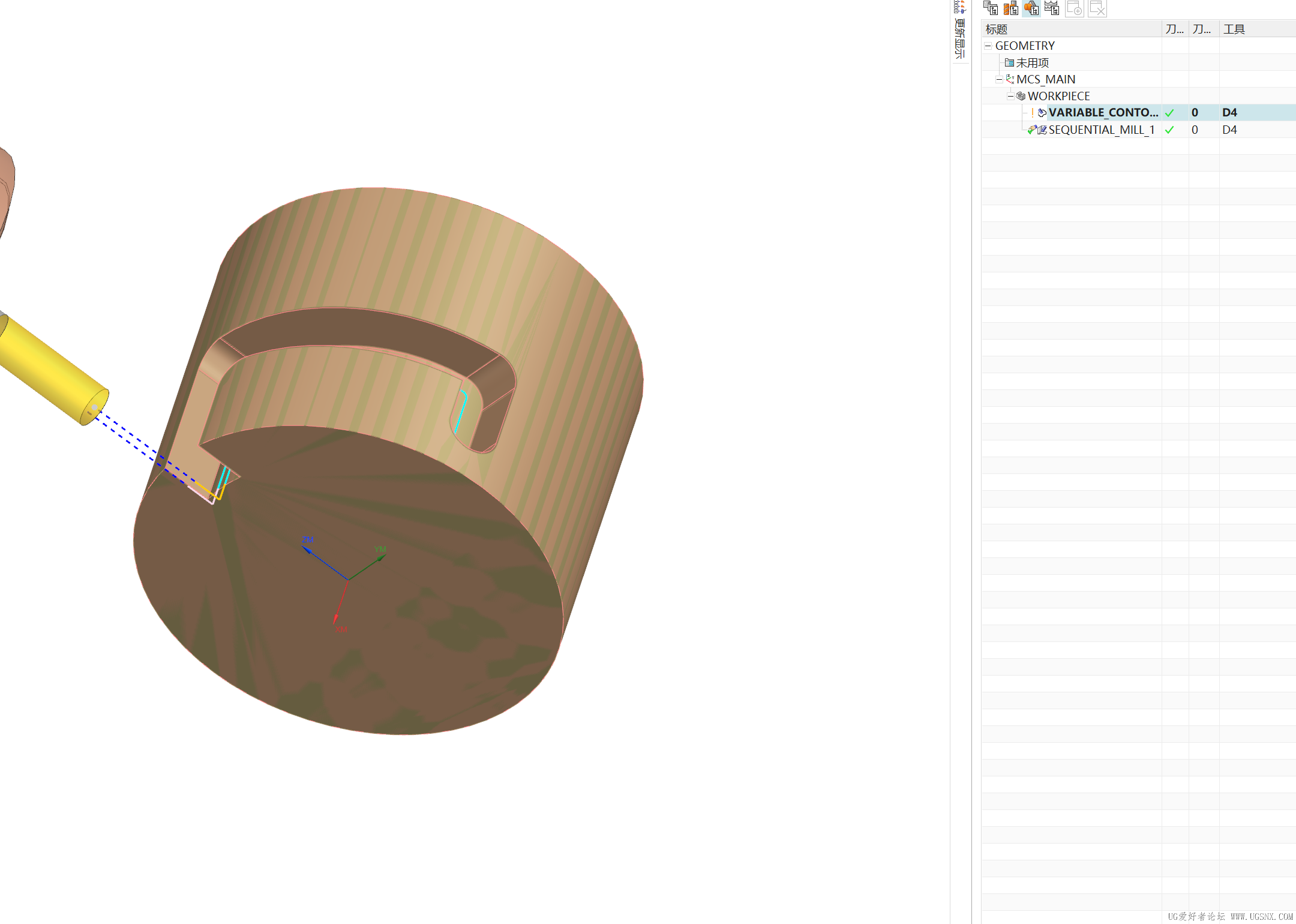Click the MCS_MAIN axes icon
The image size is (1296, 924).
(1010, 79)
